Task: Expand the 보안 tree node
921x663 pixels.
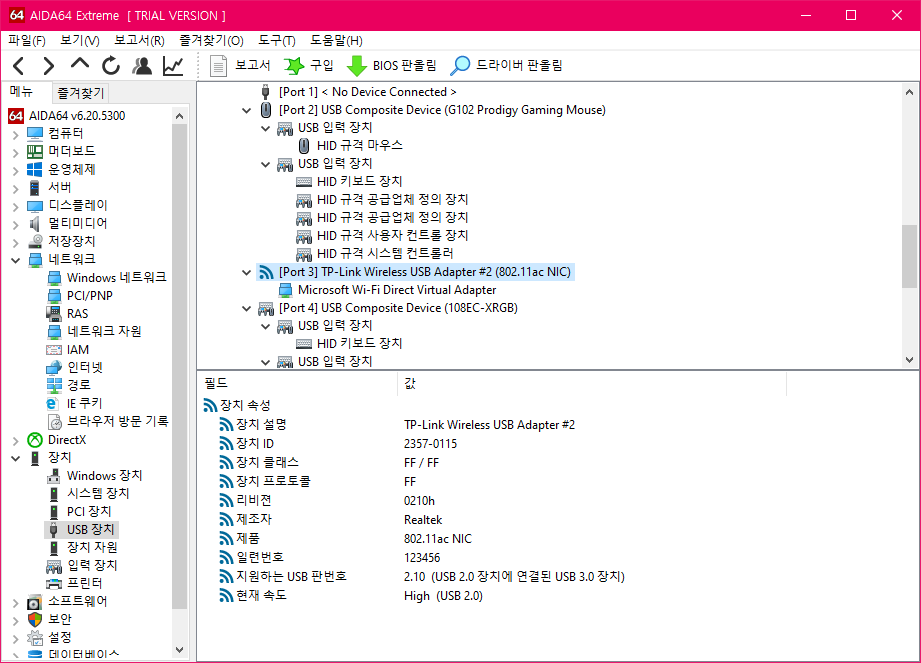Action: point(15,620)
